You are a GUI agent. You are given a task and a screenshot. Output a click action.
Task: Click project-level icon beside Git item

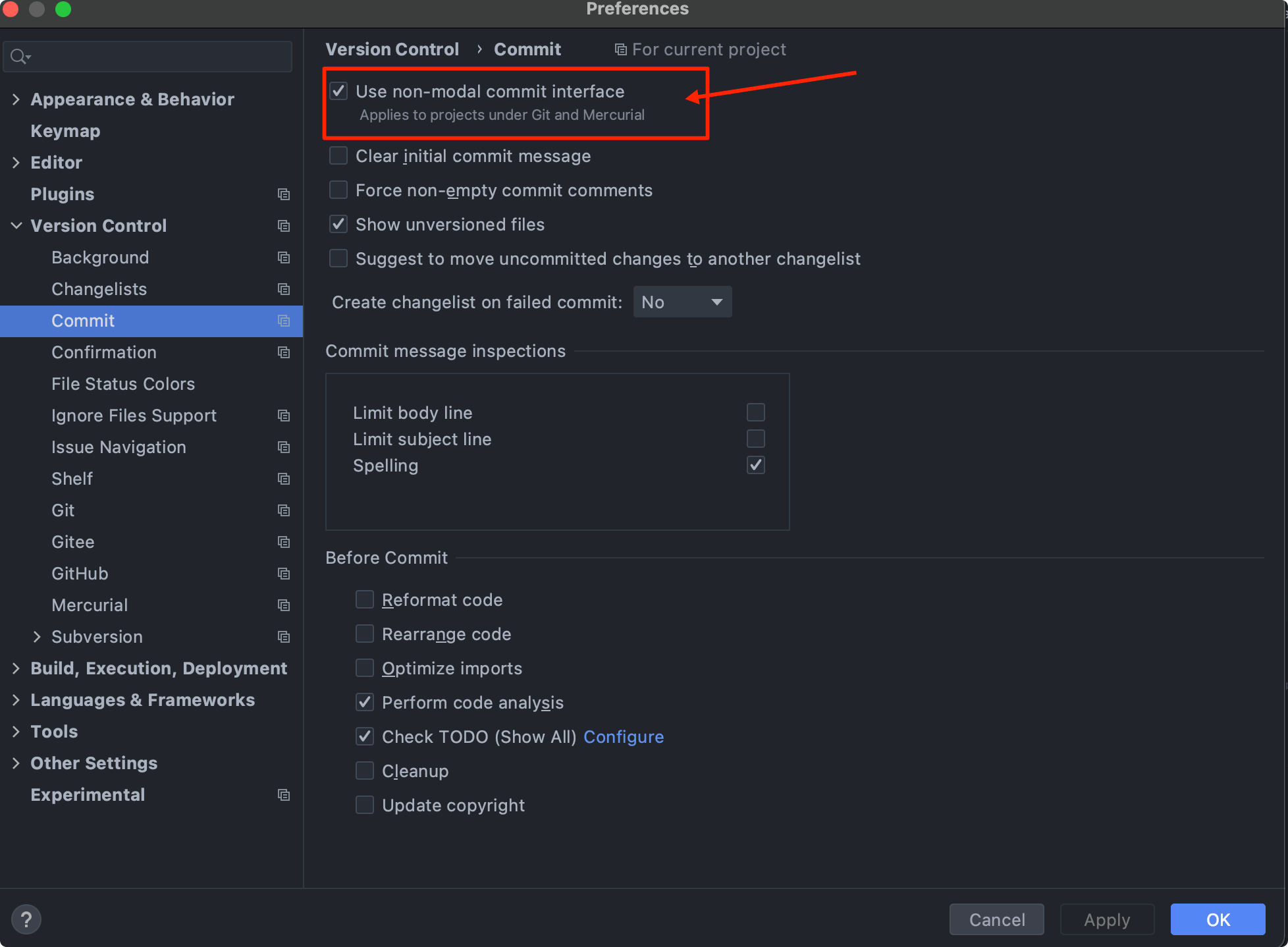tap(284, 510)
